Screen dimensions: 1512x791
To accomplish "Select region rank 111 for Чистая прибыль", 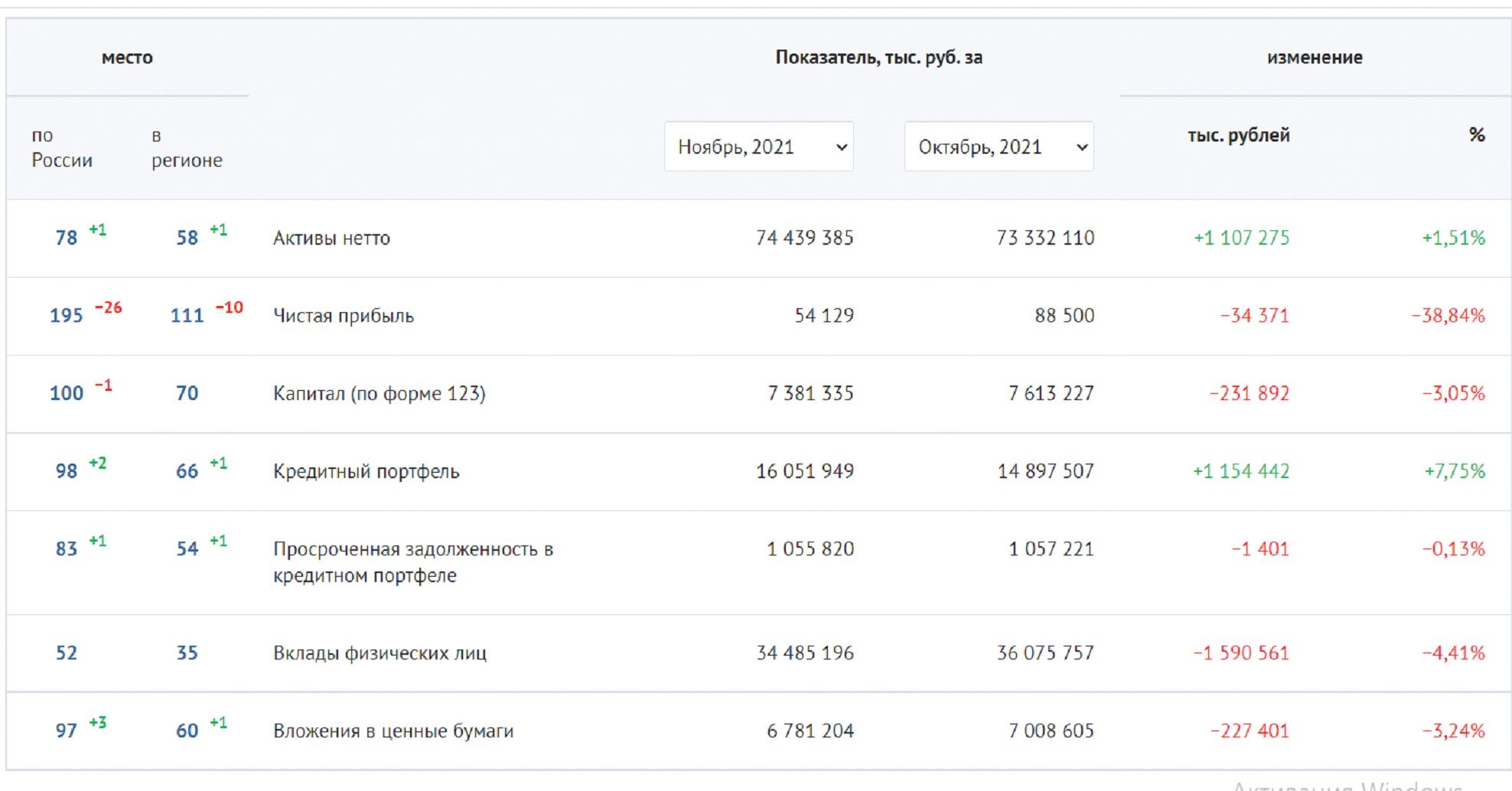I will pyautogui.click(x=187, y=316).
